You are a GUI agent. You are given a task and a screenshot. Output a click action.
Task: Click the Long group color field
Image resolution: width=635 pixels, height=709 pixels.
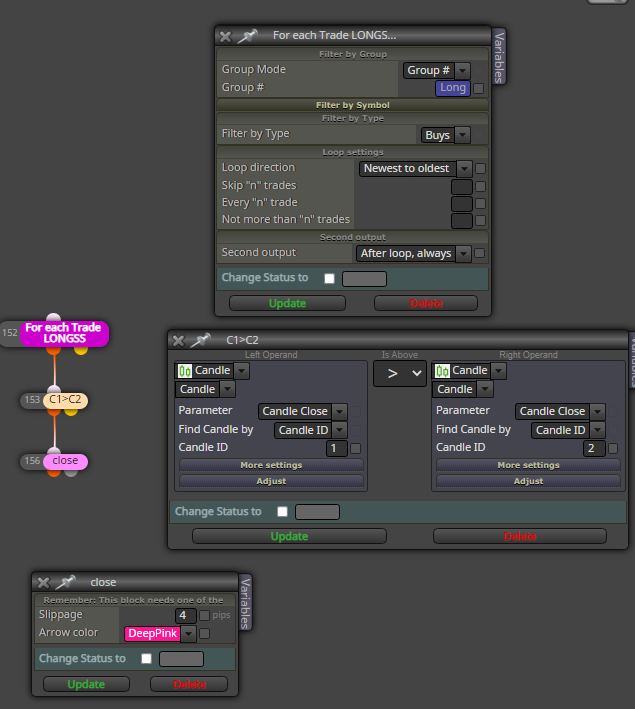click(453, 88)
